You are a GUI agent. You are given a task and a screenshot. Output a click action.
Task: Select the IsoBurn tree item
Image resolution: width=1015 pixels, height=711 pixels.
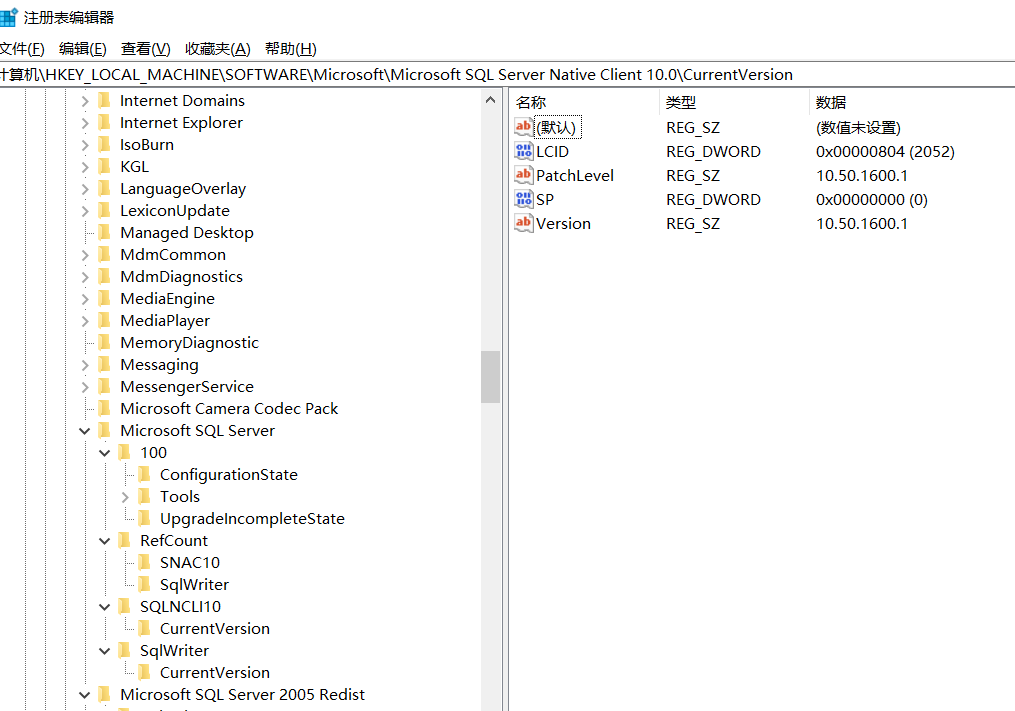click(x=146, y=145)
